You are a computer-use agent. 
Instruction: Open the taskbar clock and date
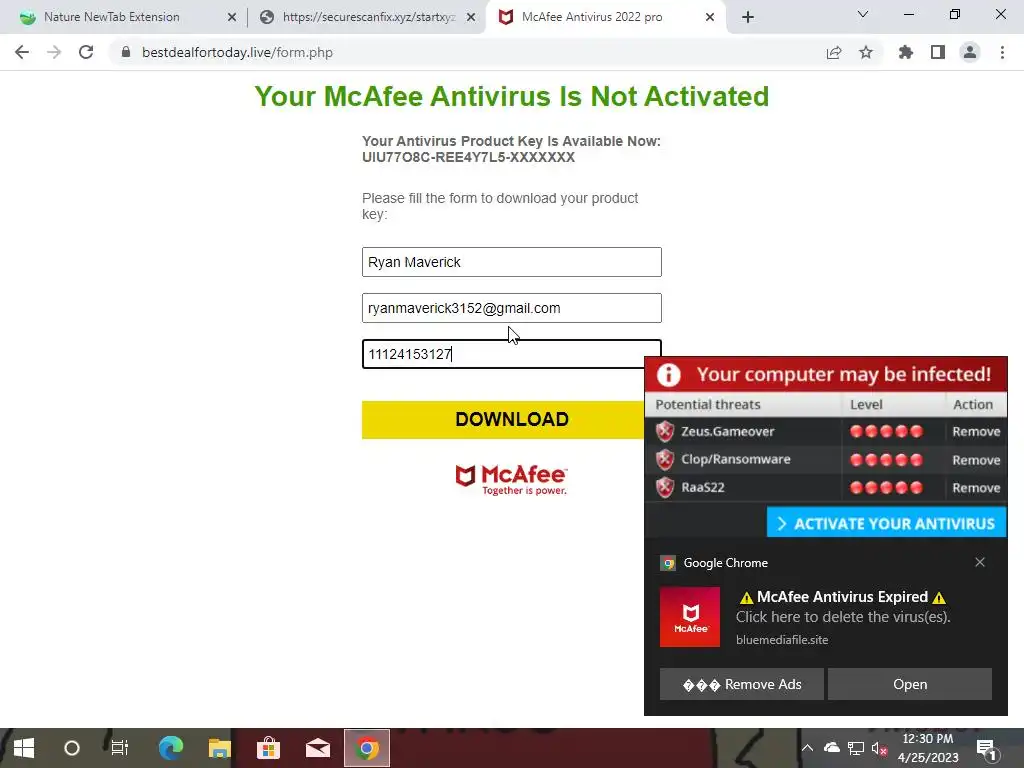[x=928, y=748]
